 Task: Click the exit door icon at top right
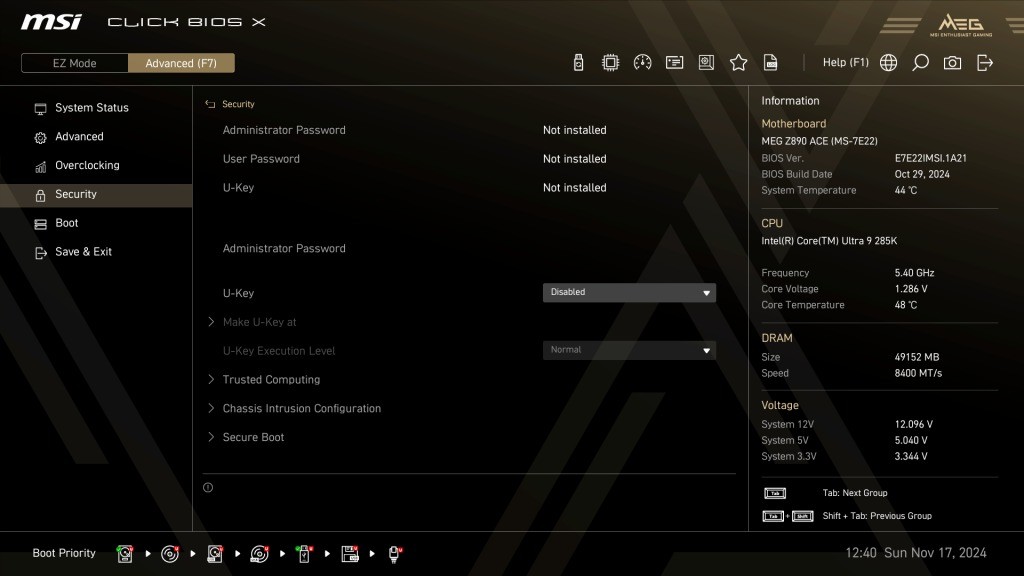click(x=985, y=63)
